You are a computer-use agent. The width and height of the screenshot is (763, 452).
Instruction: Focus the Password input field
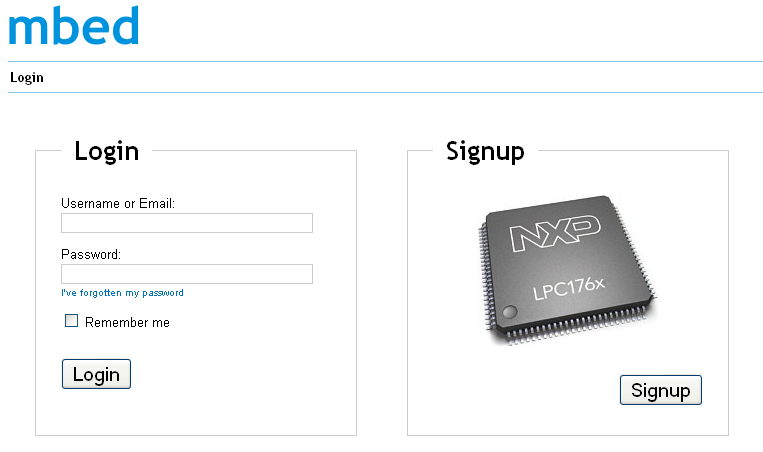coord(187,274)
